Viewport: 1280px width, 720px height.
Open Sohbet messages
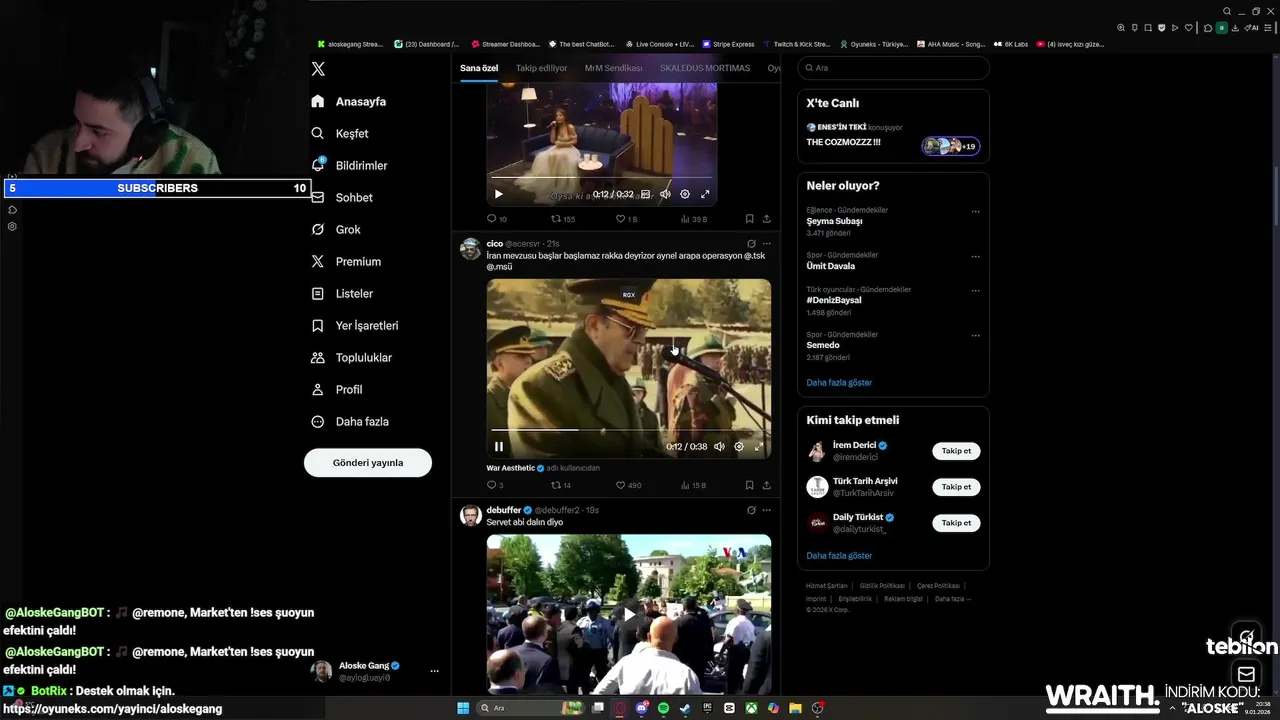click(x=342, y=197)
